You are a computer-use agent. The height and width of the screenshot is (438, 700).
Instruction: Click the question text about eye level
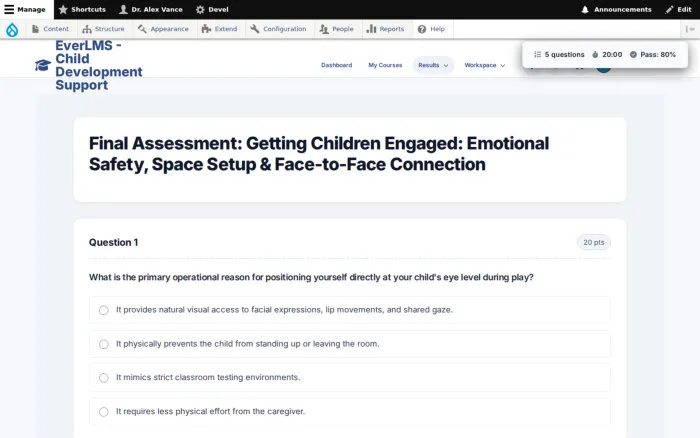coord(311,277)
